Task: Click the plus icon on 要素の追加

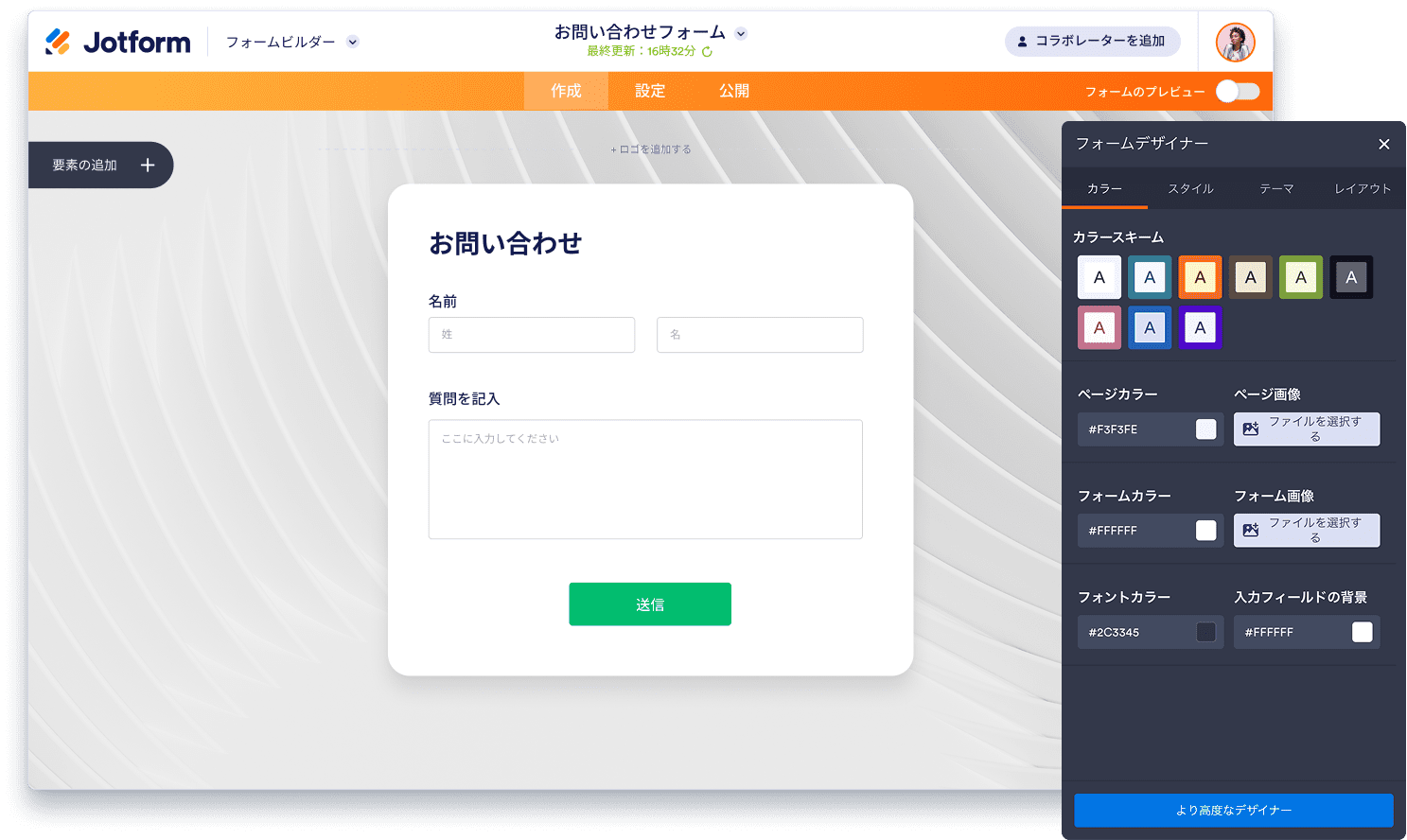Action: pyautogui.click(x=147, y=165)
